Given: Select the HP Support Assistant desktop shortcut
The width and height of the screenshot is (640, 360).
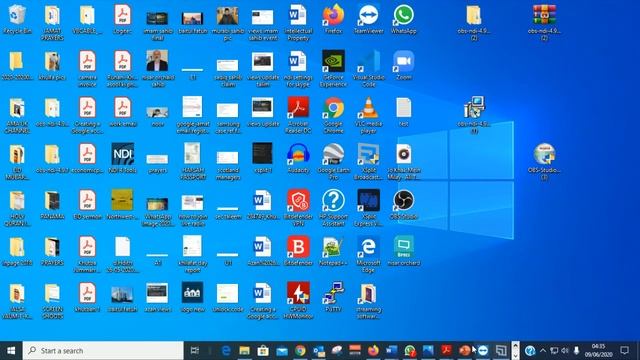Looking at the screenshot, I should (x=333, y=208).
